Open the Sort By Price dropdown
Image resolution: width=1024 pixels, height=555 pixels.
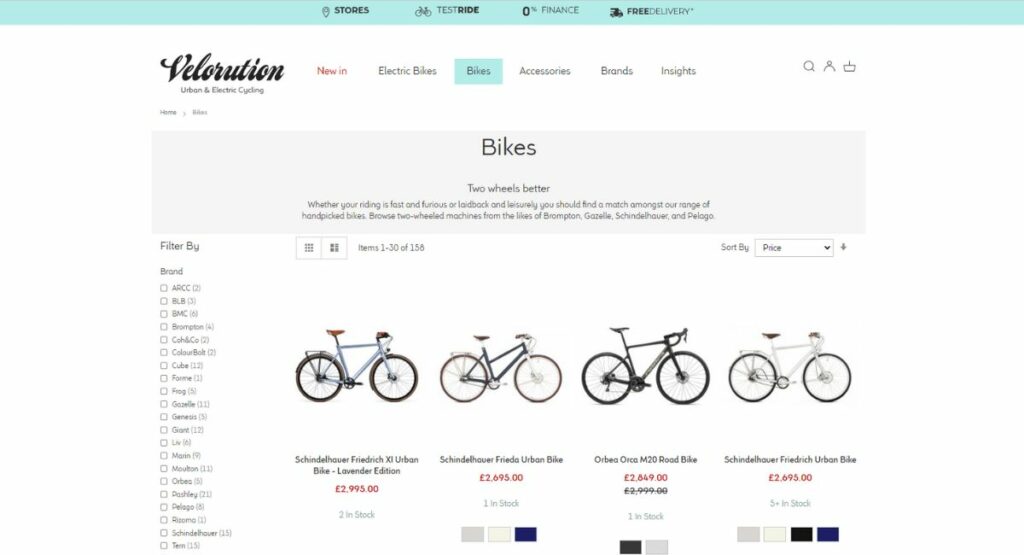794,247
